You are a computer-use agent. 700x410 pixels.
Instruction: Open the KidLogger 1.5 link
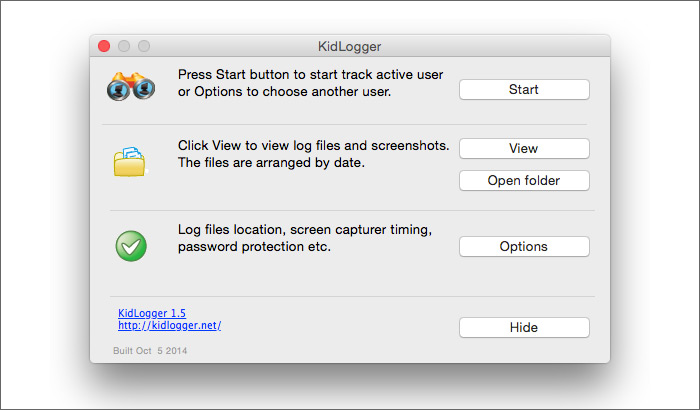(x=152, y=313)
